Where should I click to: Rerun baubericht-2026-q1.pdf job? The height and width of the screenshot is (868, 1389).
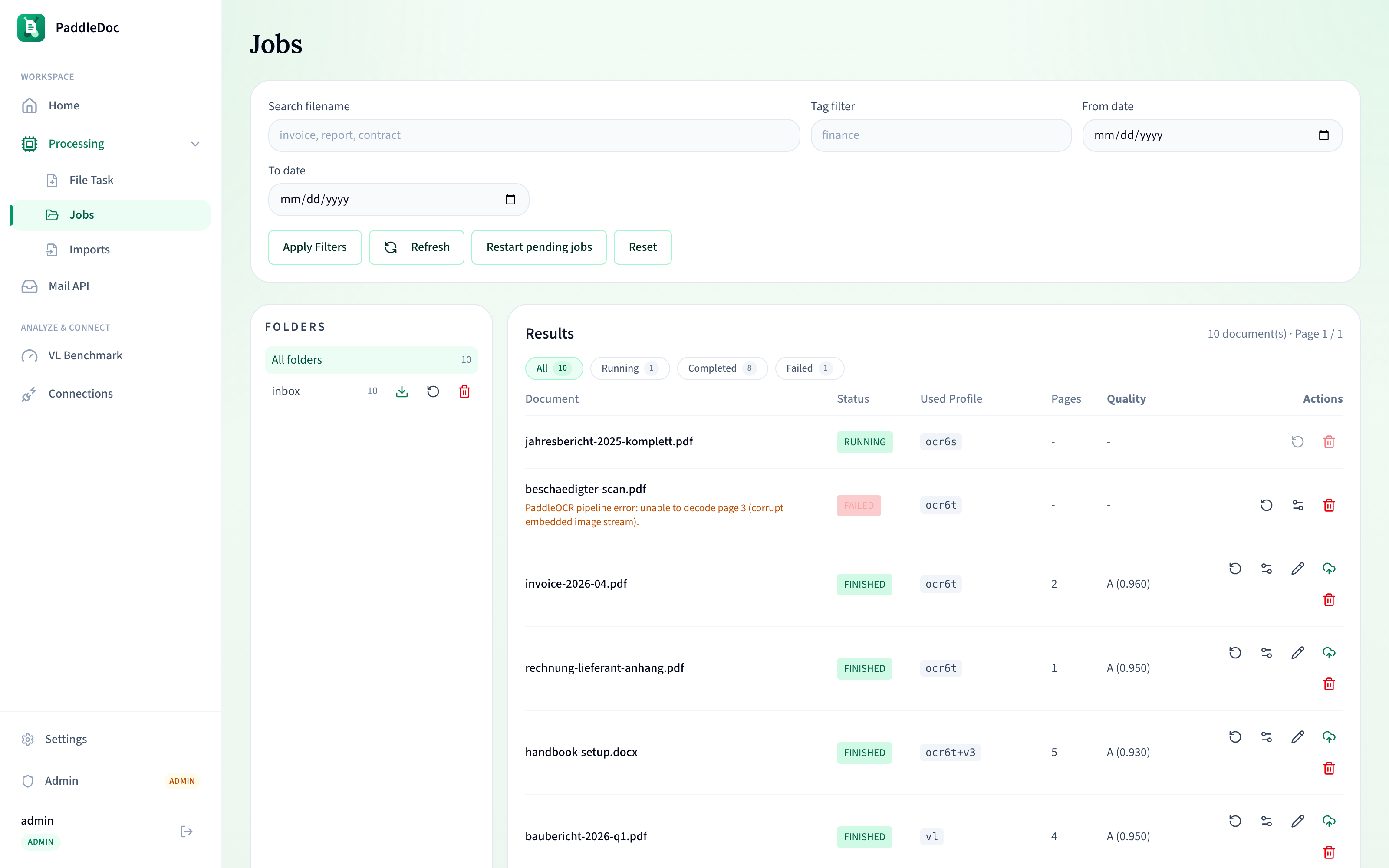(1235, 822)
